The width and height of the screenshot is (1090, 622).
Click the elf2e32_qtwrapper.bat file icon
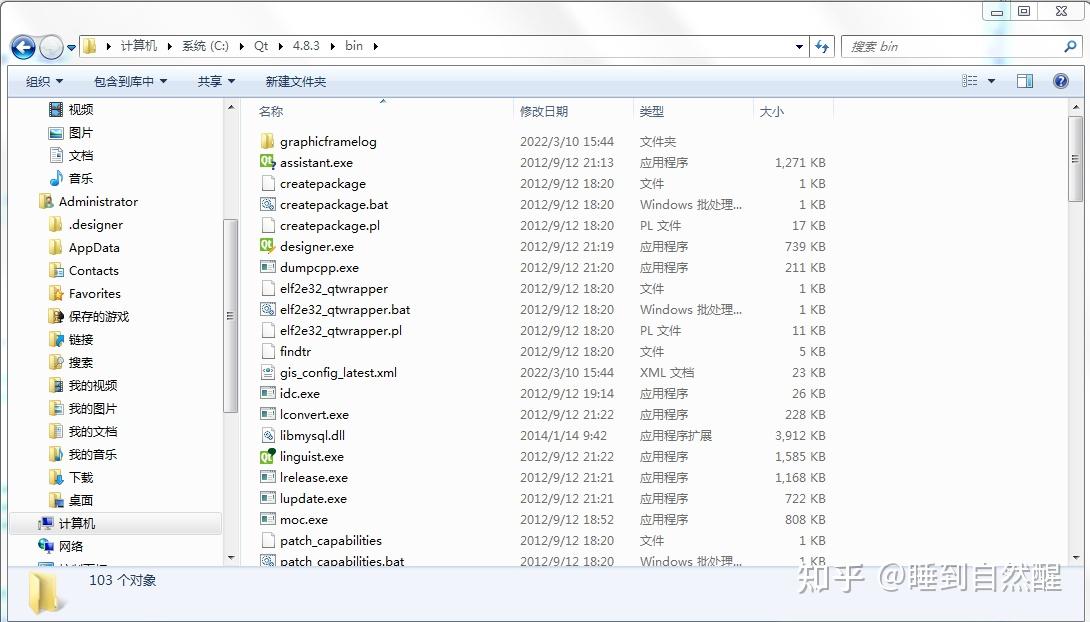[x=267, y=309]
